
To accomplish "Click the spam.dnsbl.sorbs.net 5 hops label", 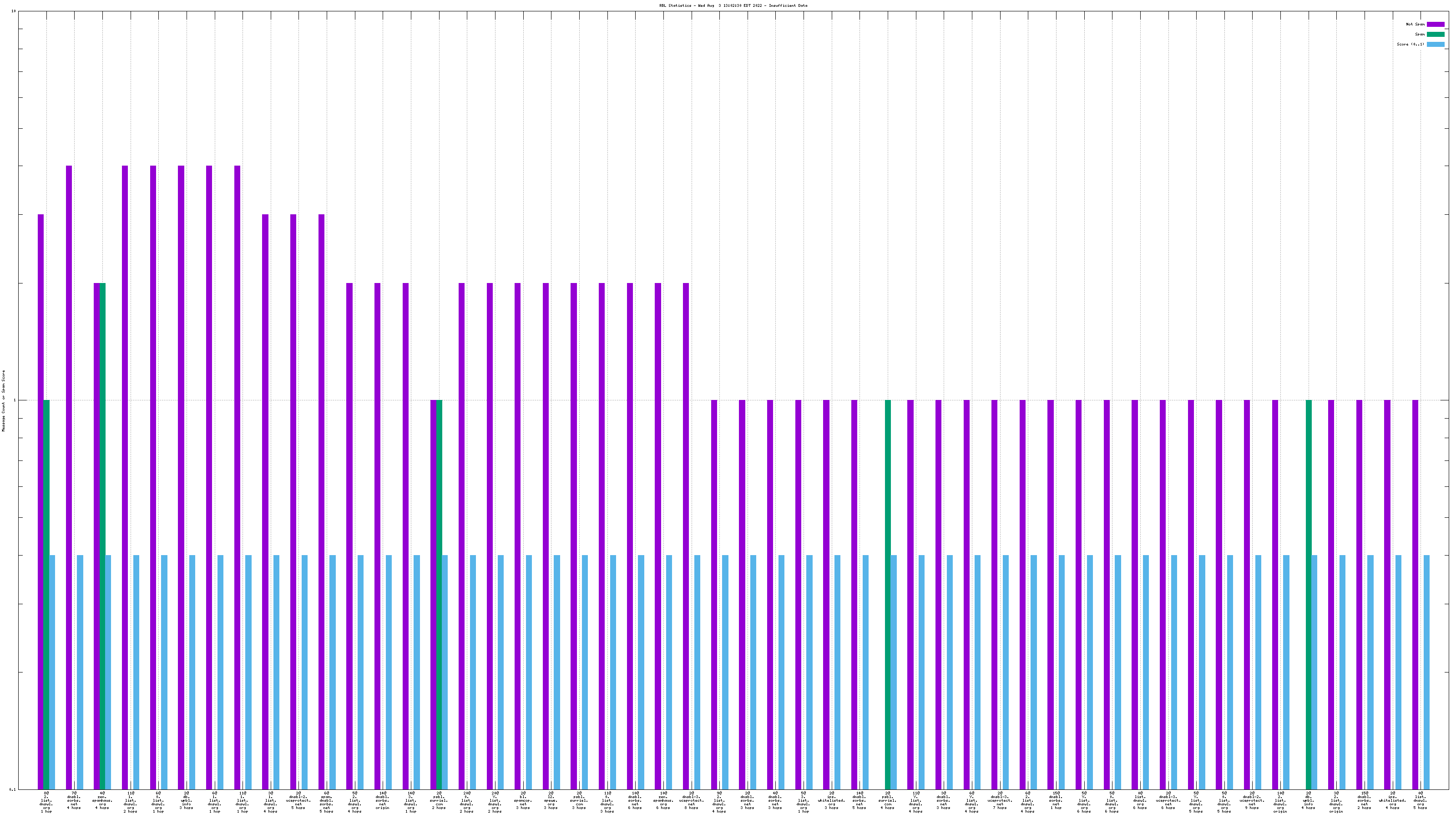I will click(327, 801).
